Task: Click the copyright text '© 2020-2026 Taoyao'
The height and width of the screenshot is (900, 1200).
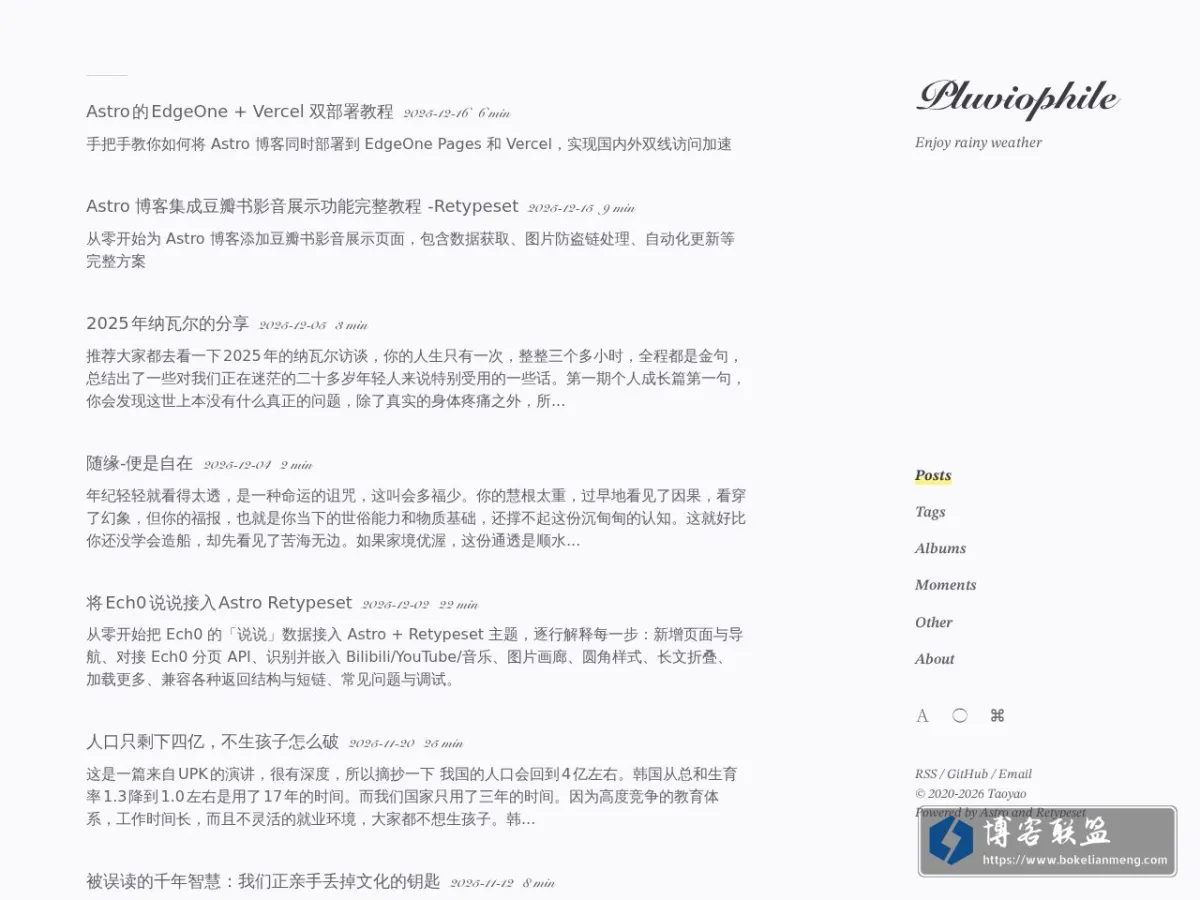Action: pos(970,793)
